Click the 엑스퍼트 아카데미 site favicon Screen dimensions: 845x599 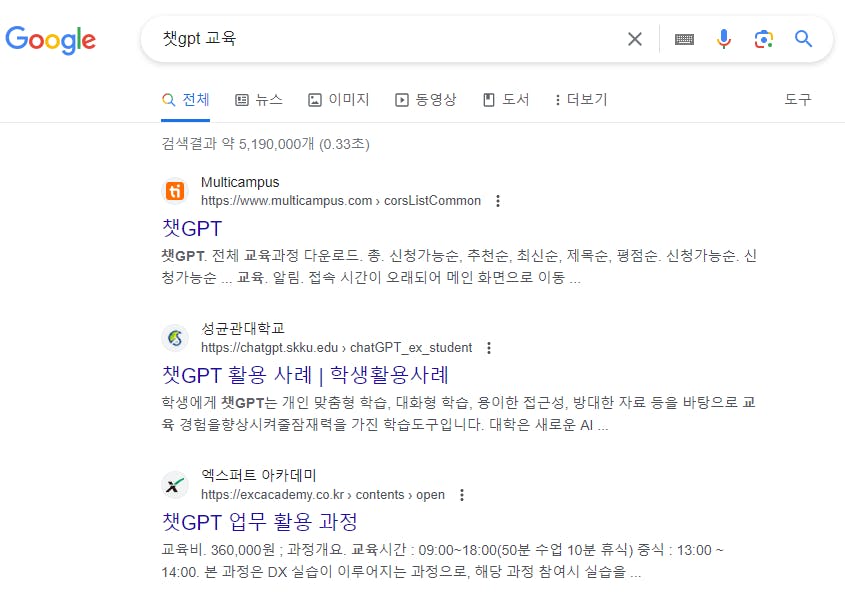click(175, 485)
